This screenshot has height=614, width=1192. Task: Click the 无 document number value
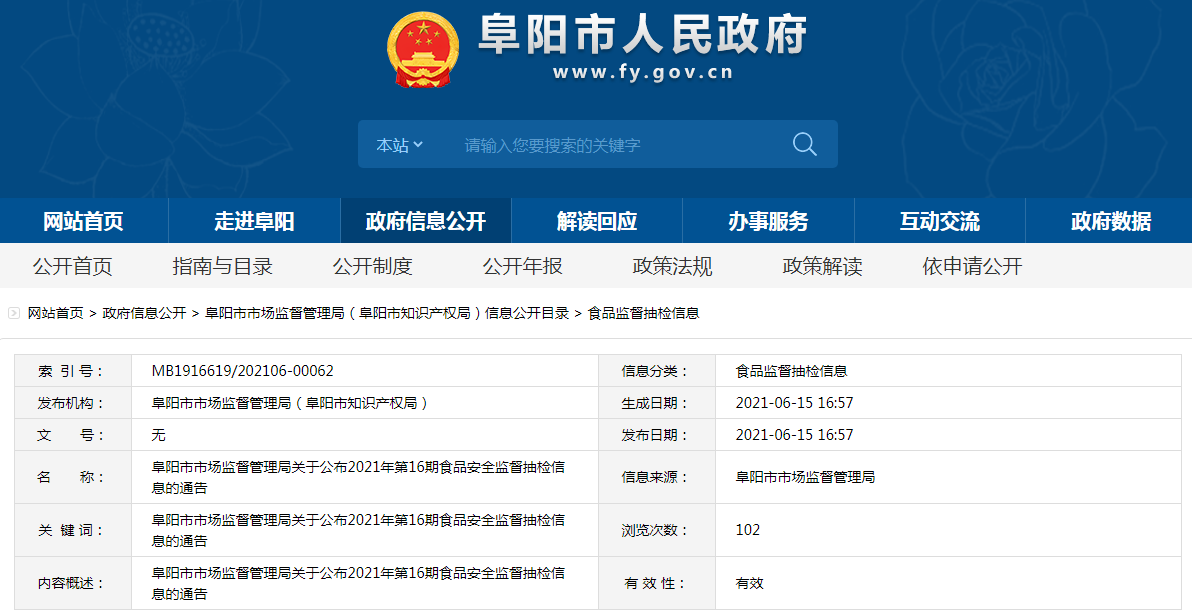pos(158,435)
